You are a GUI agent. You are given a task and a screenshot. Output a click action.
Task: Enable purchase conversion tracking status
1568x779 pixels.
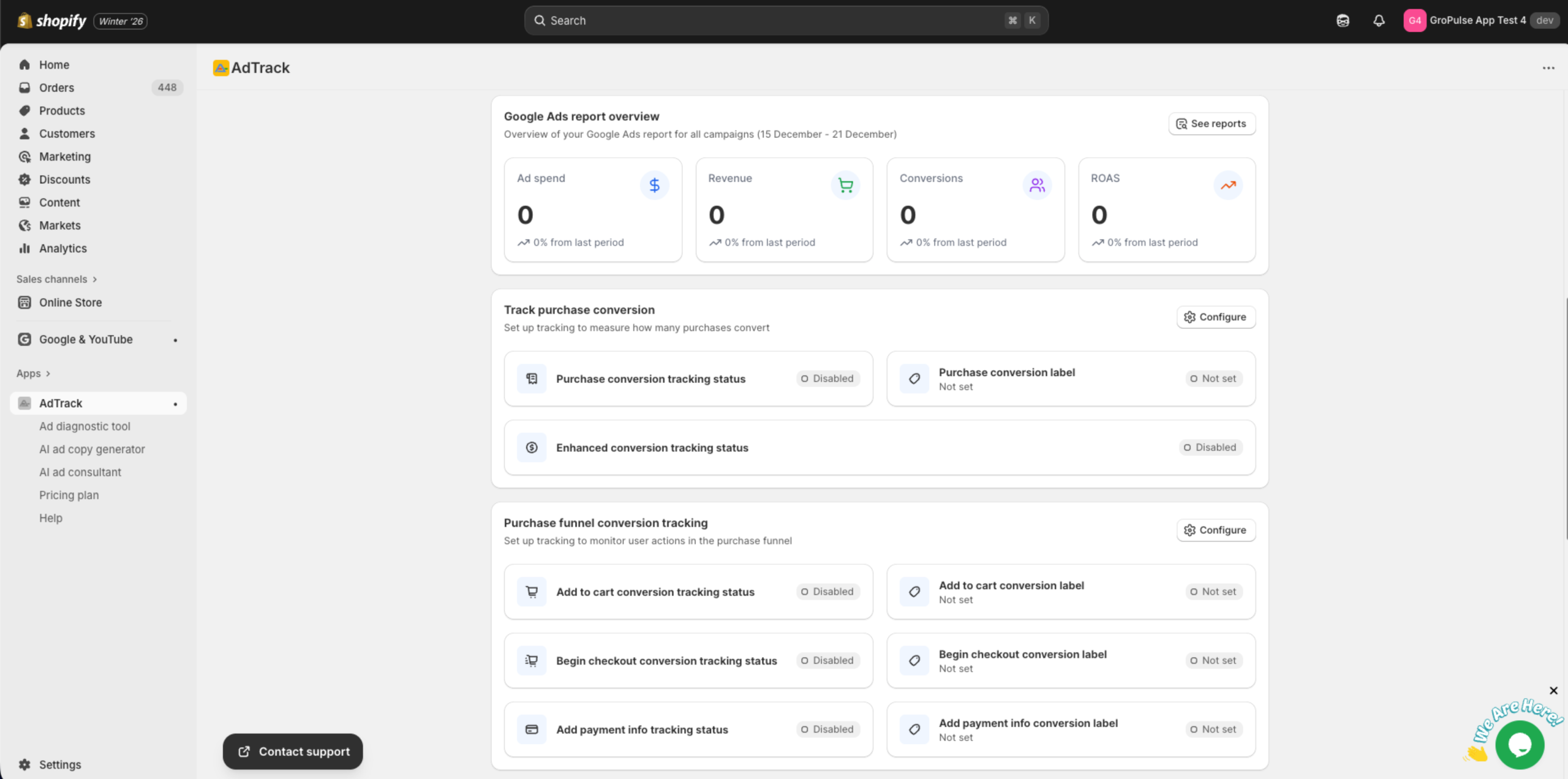827,378
